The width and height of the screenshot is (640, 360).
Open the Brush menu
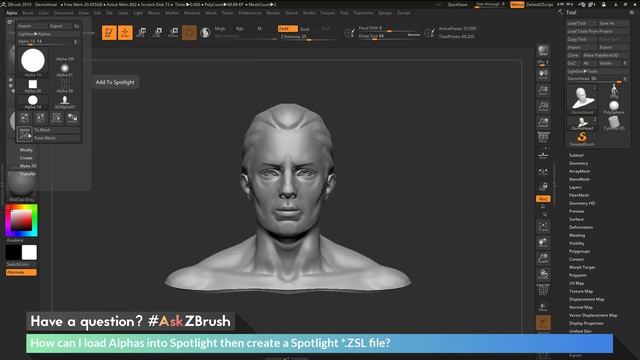(28, 13)
